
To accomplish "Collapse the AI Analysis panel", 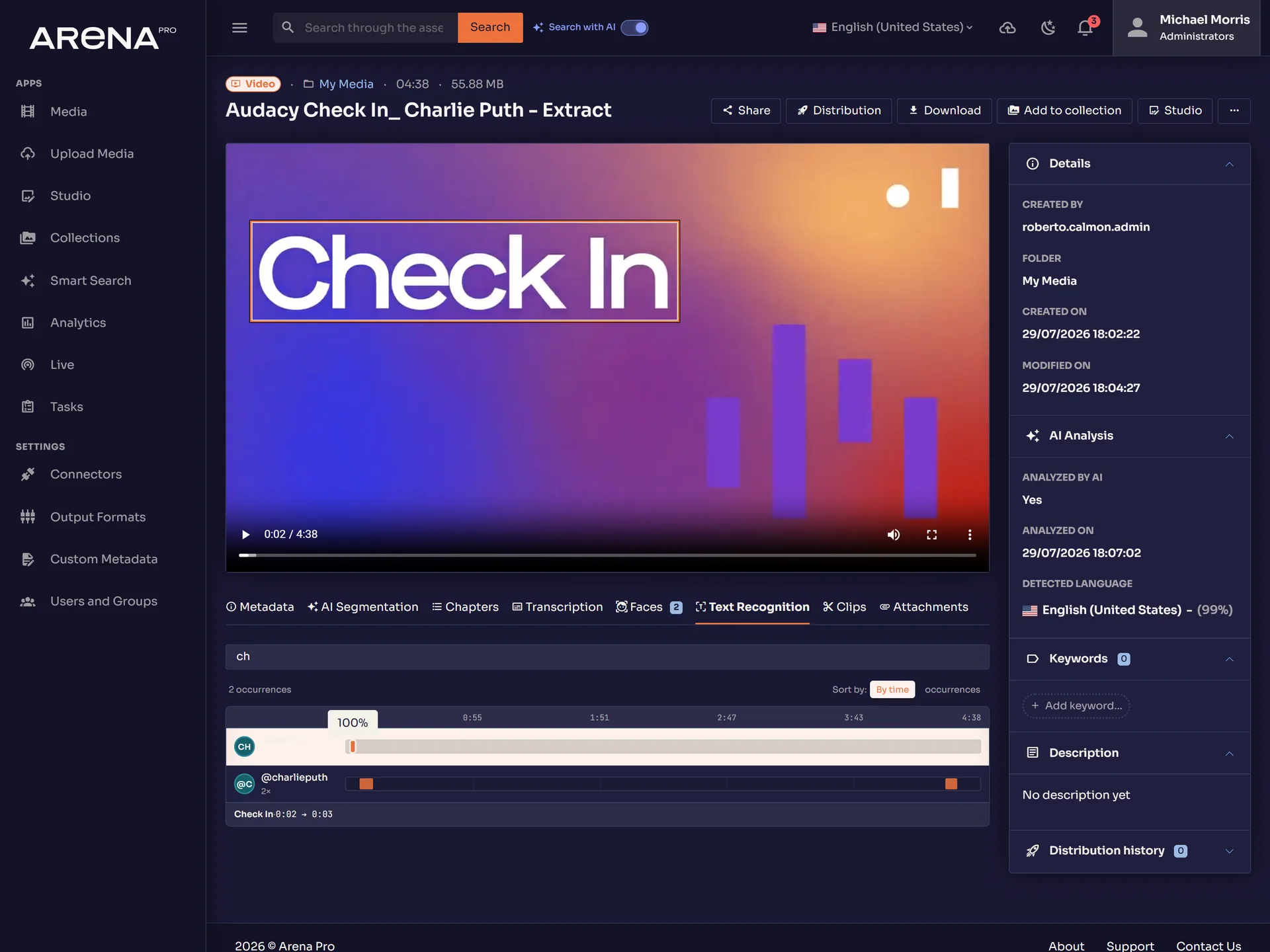I will point(1229,436).
